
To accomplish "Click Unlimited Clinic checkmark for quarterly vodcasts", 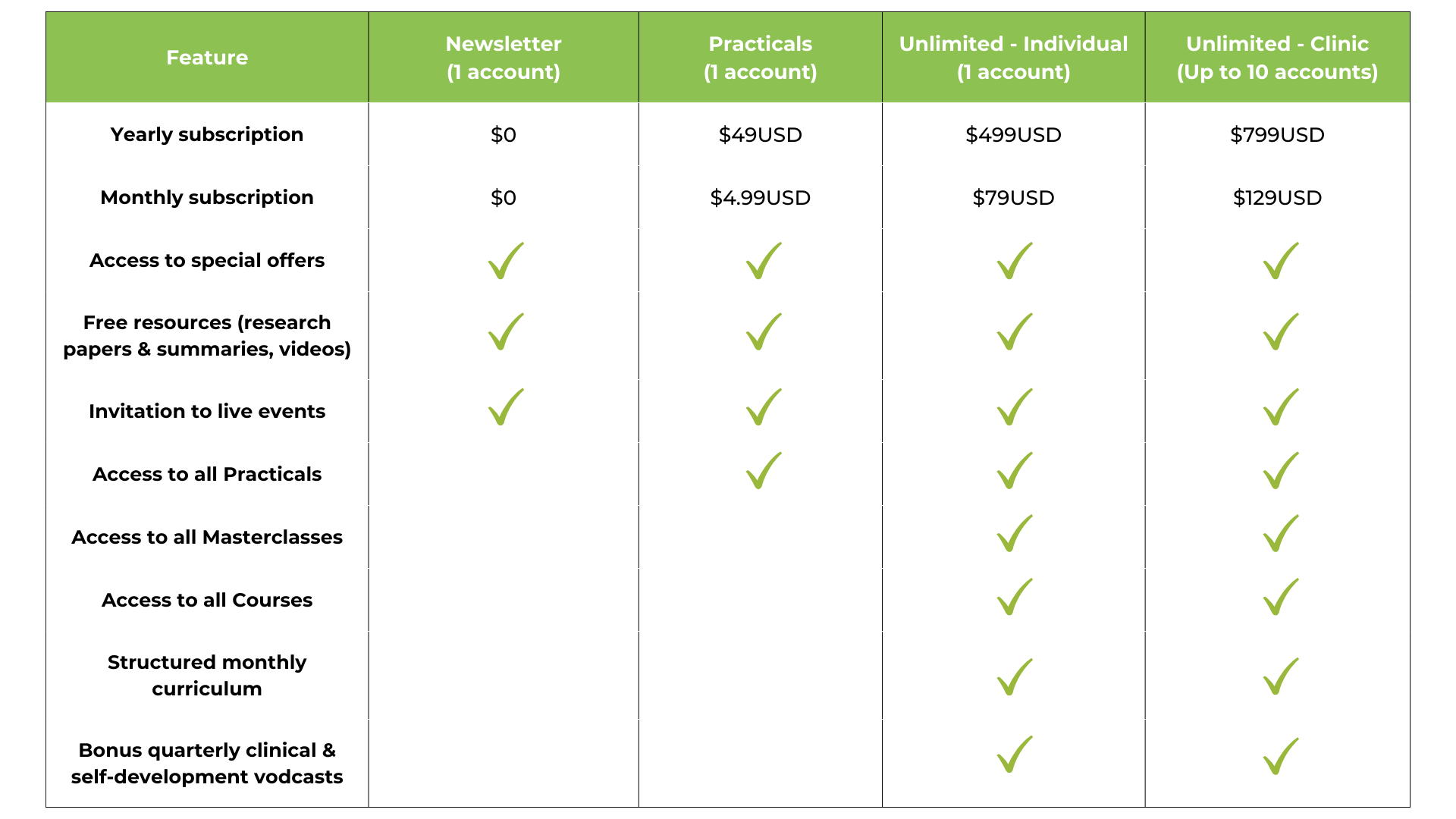I will pyautogui.click(x=1281, y=756).
